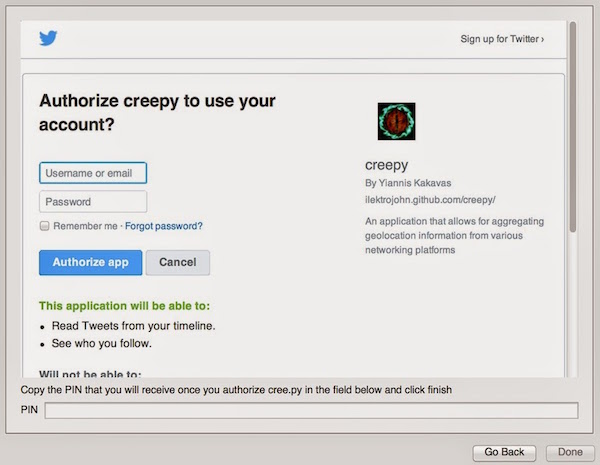The image size is (600, 465).
Task: Click the Go Back button
Action: pos(504,452)
